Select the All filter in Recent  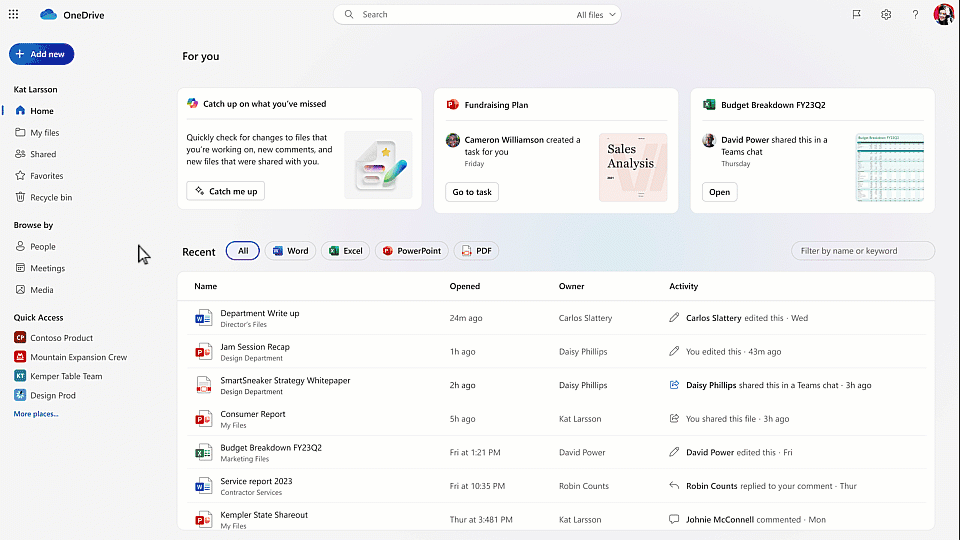(243, 250)
